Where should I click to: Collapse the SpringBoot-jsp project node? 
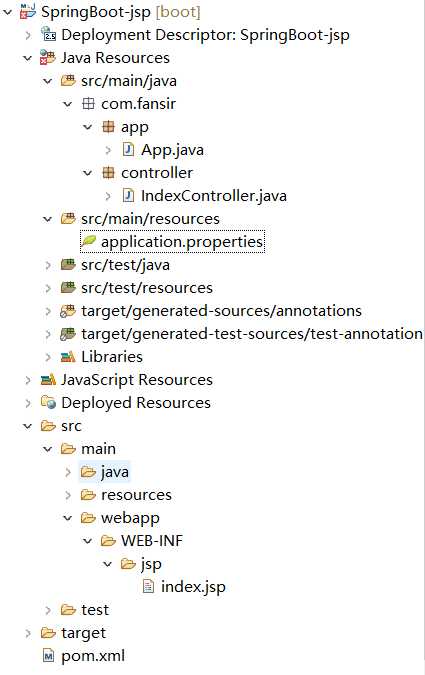8,12
